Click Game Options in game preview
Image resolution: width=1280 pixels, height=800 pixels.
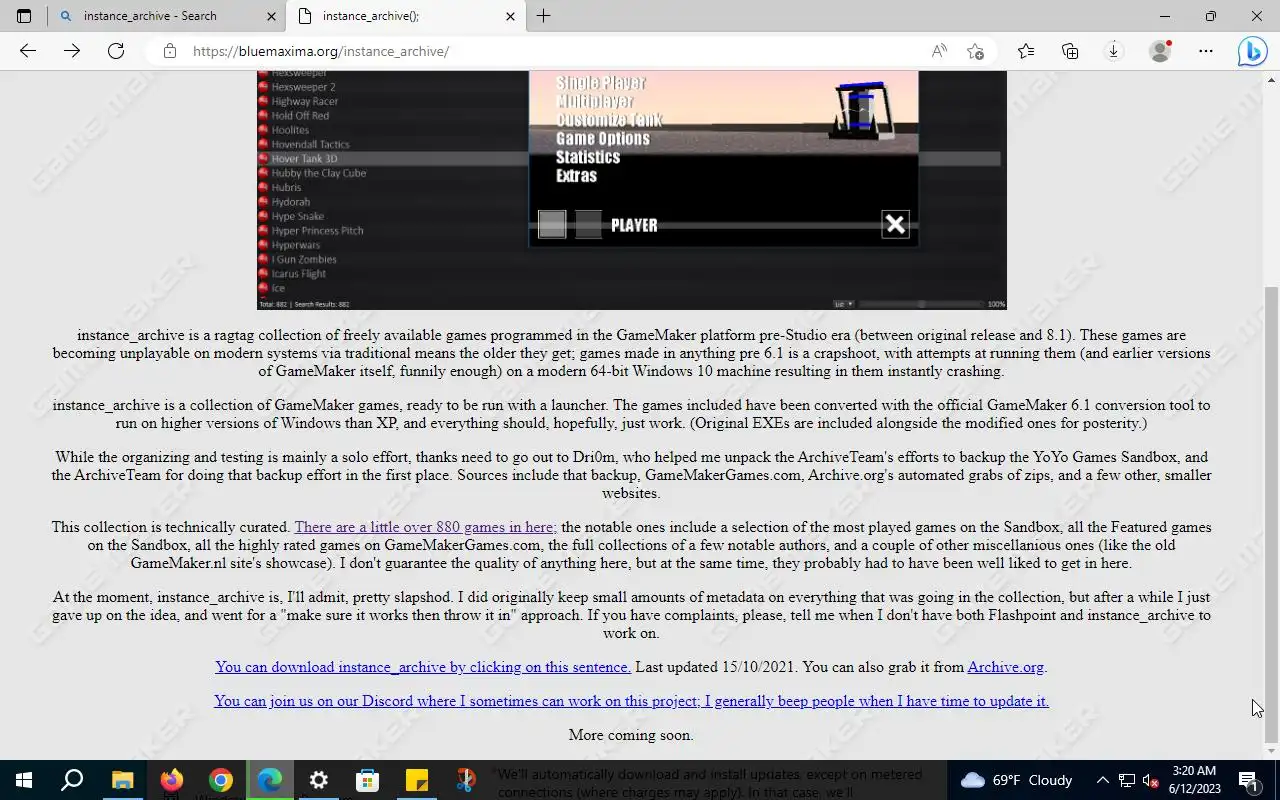602,139
